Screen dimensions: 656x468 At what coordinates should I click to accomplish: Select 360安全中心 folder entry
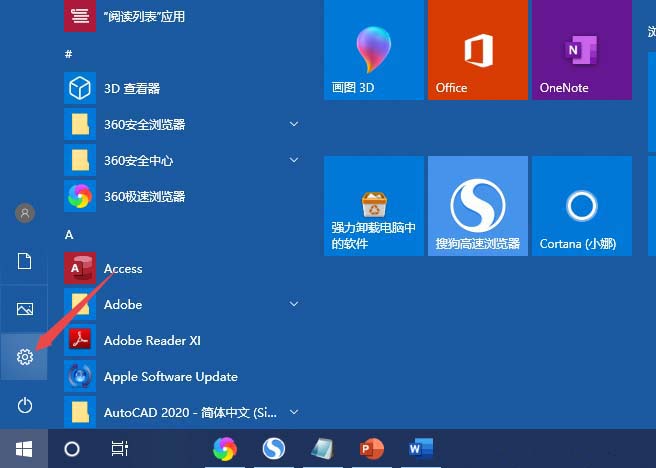coord(184,160)
